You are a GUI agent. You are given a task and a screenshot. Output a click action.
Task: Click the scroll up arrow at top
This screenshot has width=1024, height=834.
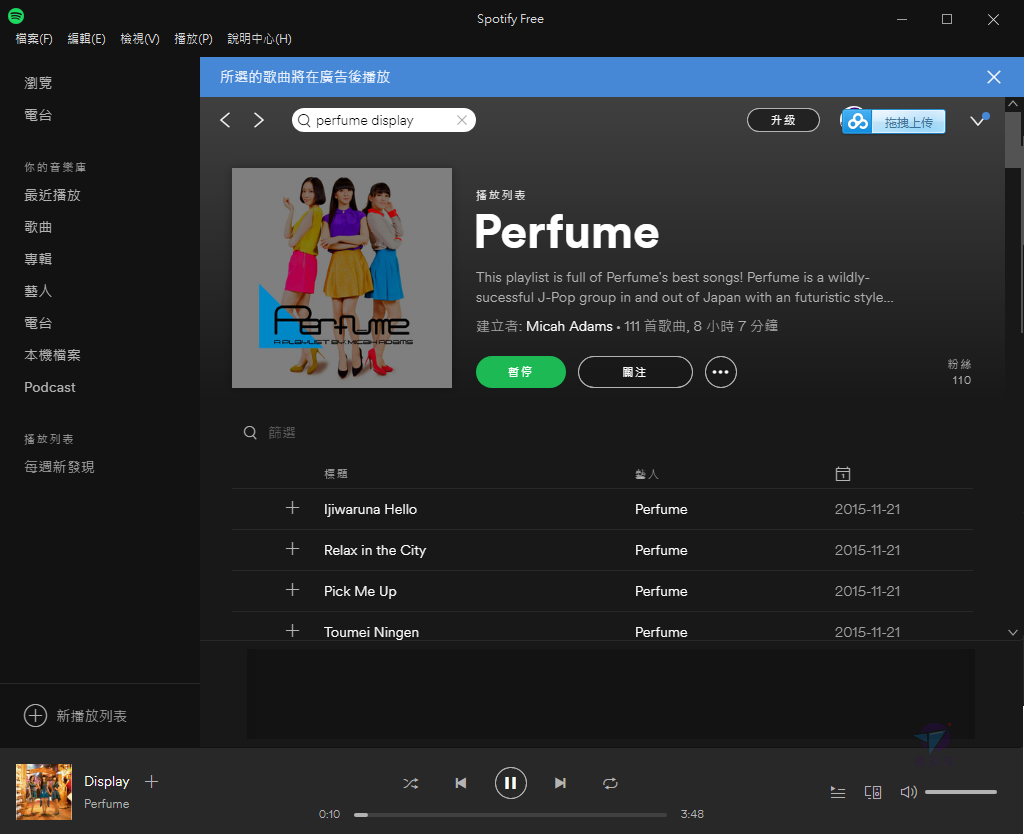[1012, 103]
